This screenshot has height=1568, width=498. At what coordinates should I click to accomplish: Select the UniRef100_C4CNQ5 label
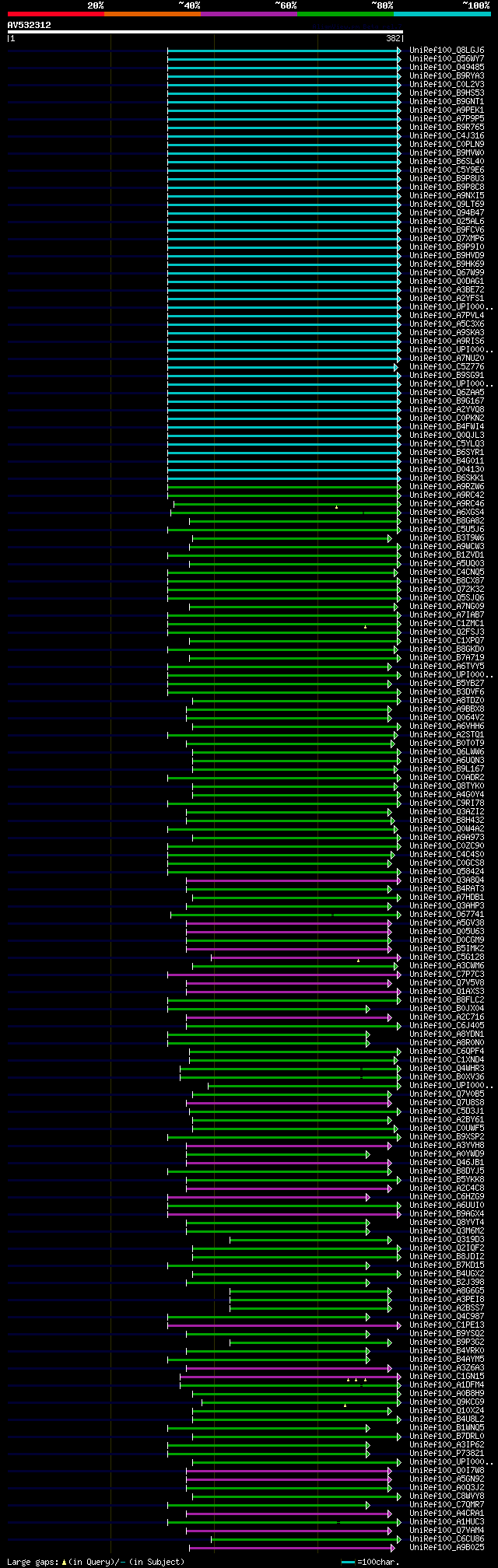447,572
